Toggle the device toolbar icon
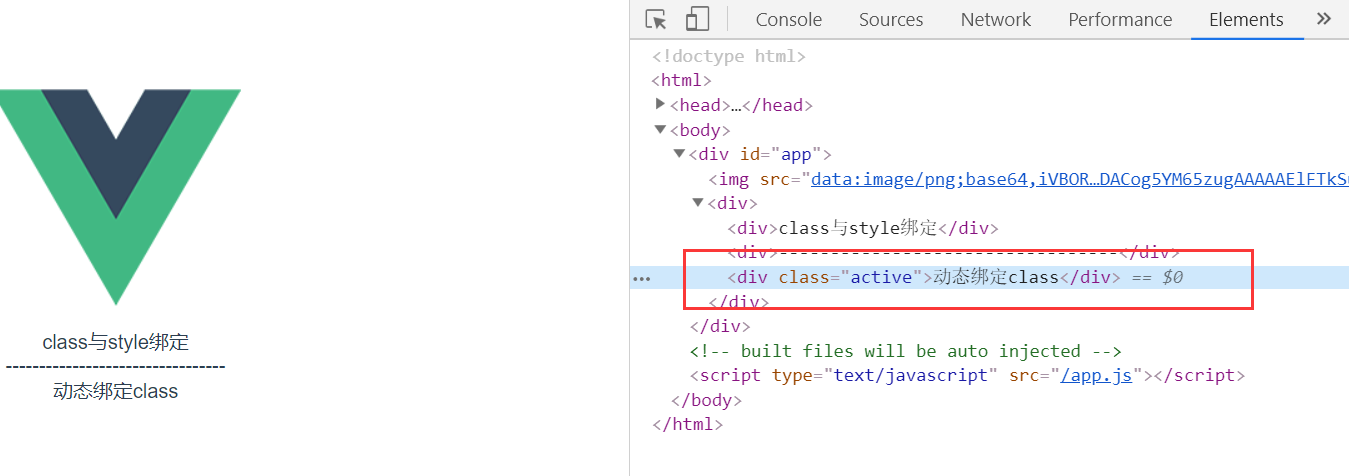This screenshot has width=1349, height=476. click(x=697, y=20)
